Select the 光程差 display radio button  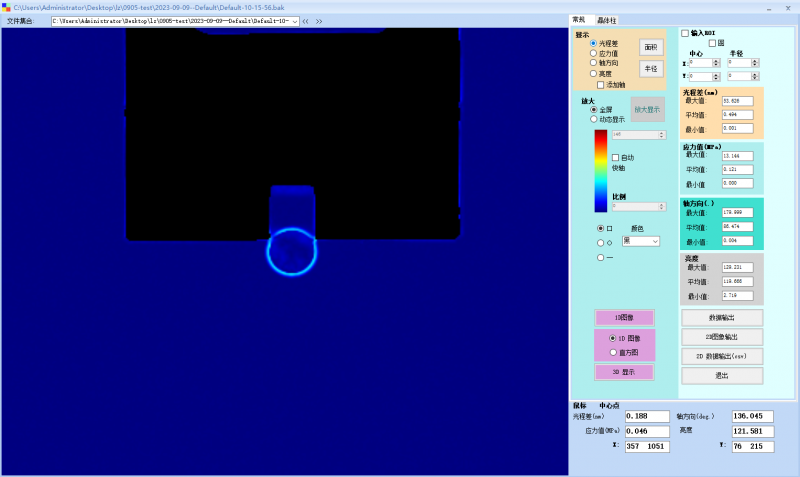tap(593, 43)
